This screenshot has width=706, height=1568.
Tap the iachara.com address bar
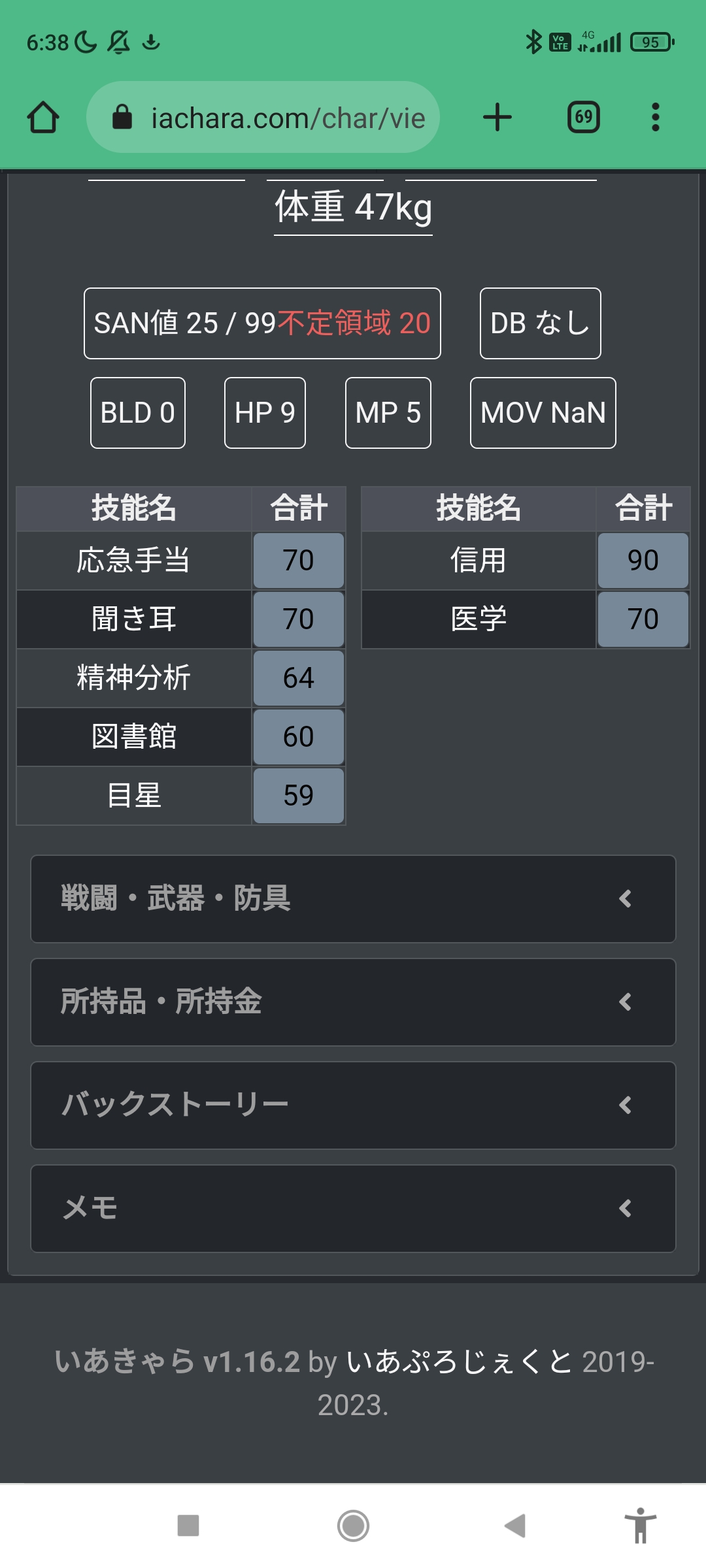(288, 118)
